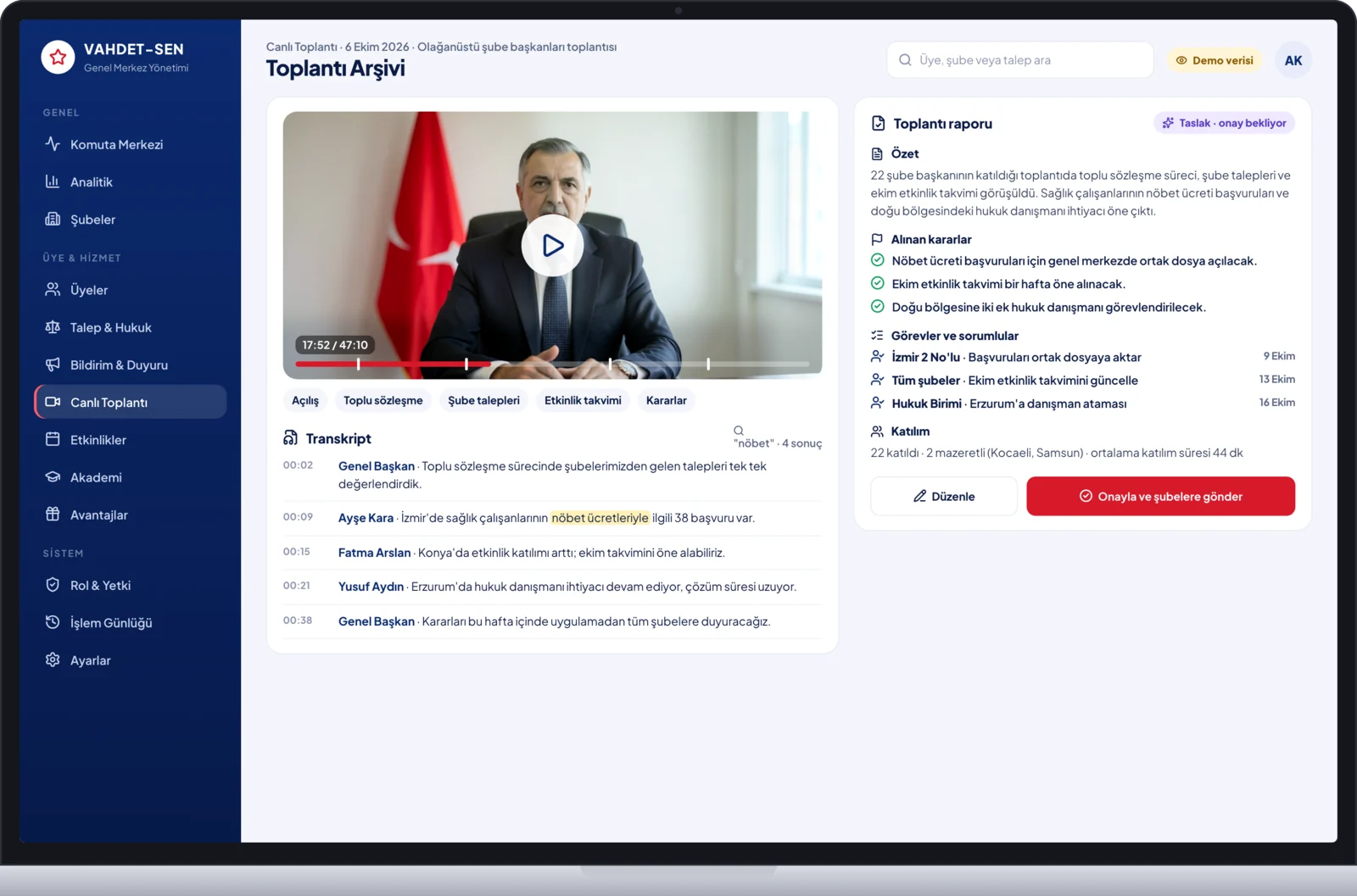The width and height of the screenshot is (1357, 896).
Task: Click the Özet section document icon
Action: pos(878,153)
